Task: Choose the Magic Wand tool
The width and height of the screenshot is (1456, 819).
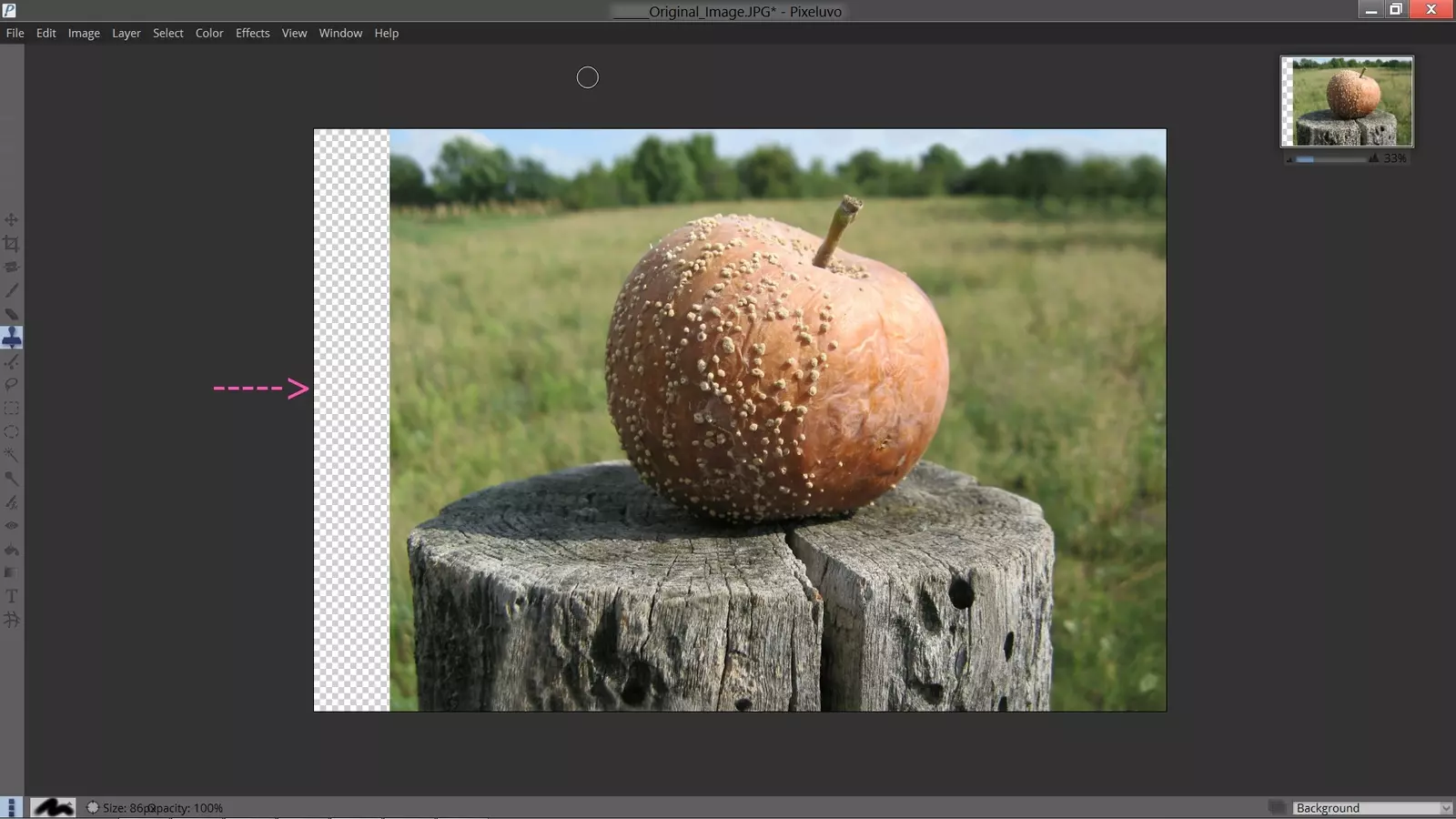Action: pyautogui.click(x=11, y=455)
